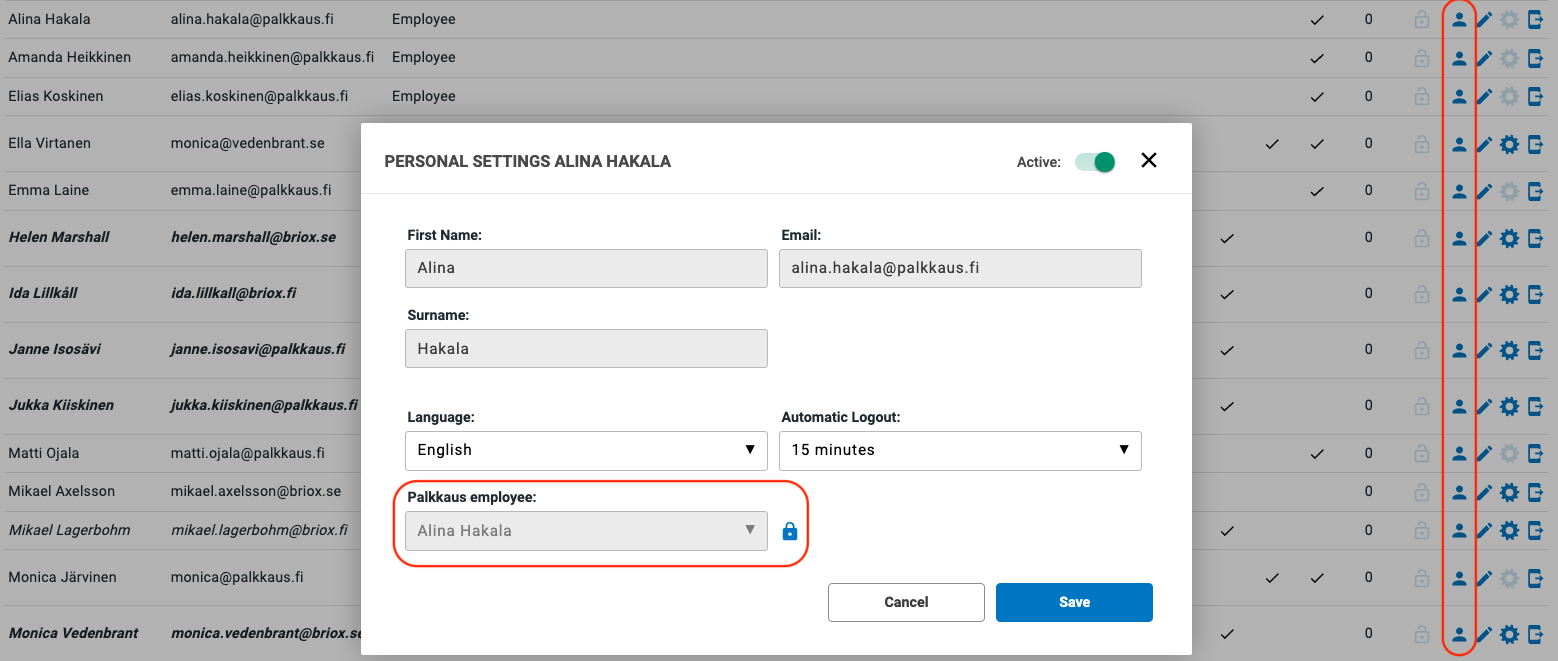
Task: Open gear settings for Janne Isosävi
Action: (x=1509, y=350)
